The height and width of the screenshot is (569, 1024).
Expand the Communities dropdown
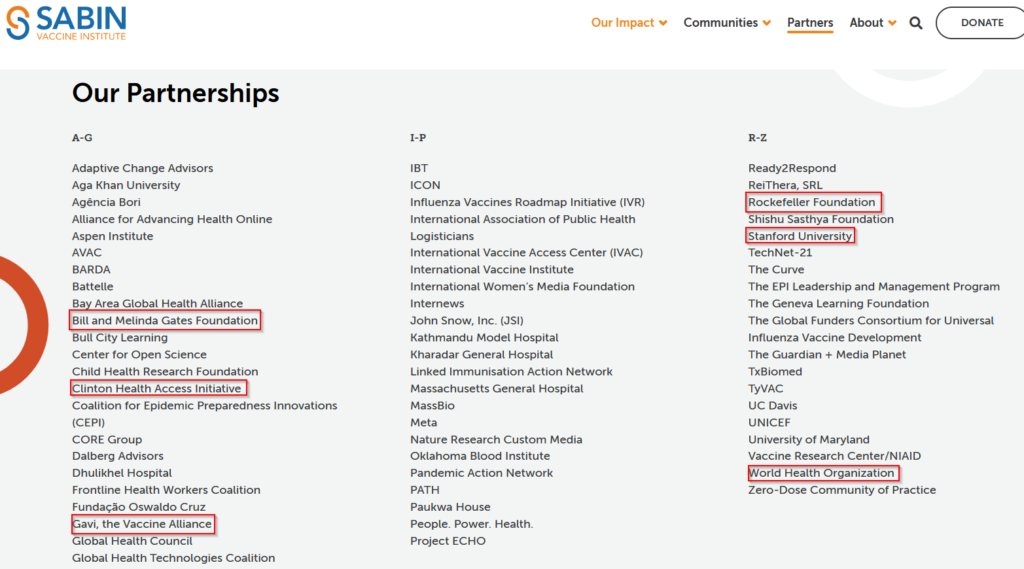pos(727,23)
